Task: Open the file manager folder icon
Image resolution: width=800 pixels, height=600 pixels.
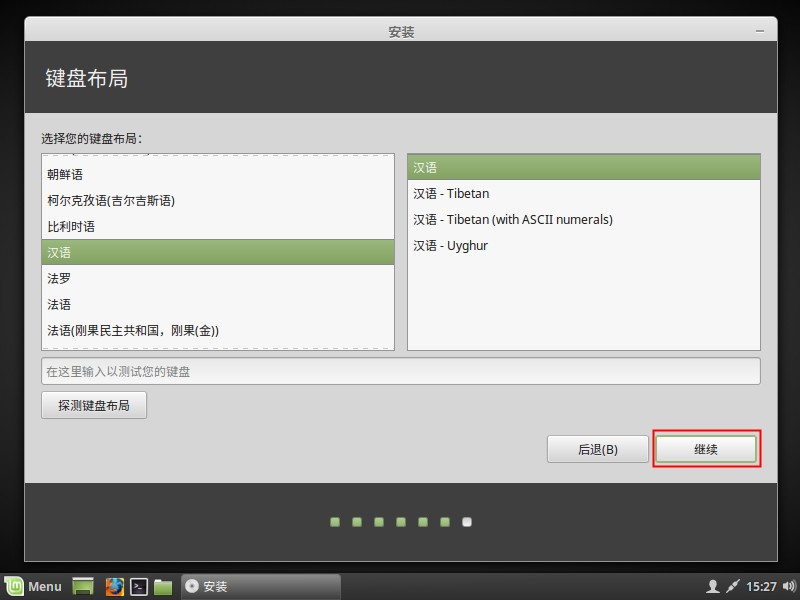Action: 164,586
